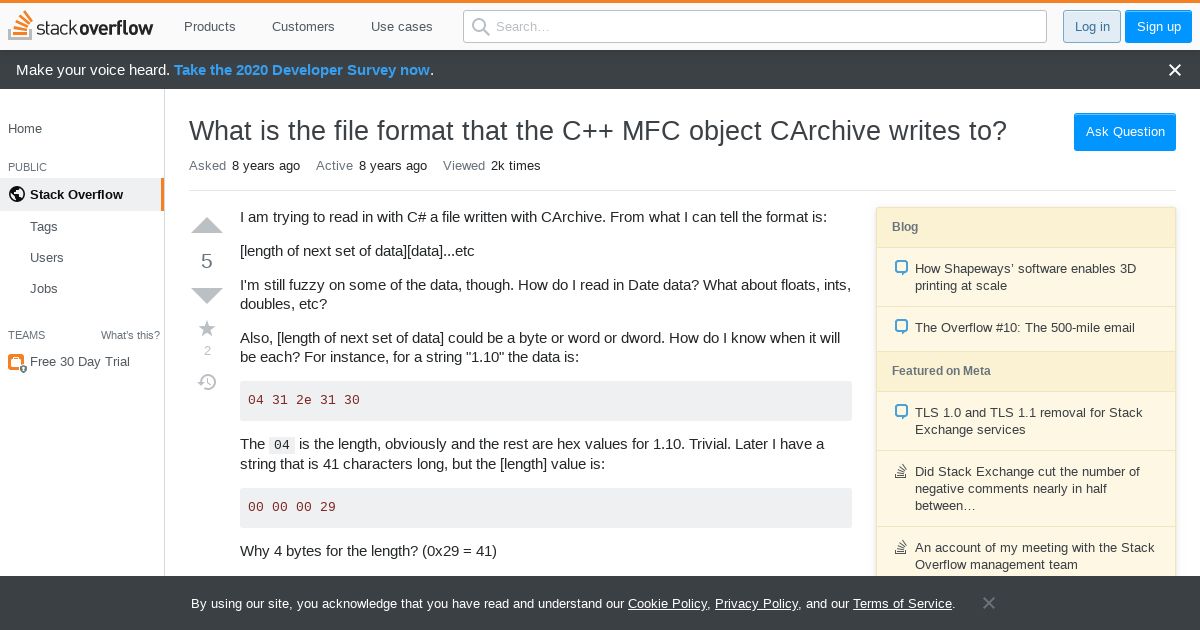
Task: Open the question title link
Action: click(598, 131)
